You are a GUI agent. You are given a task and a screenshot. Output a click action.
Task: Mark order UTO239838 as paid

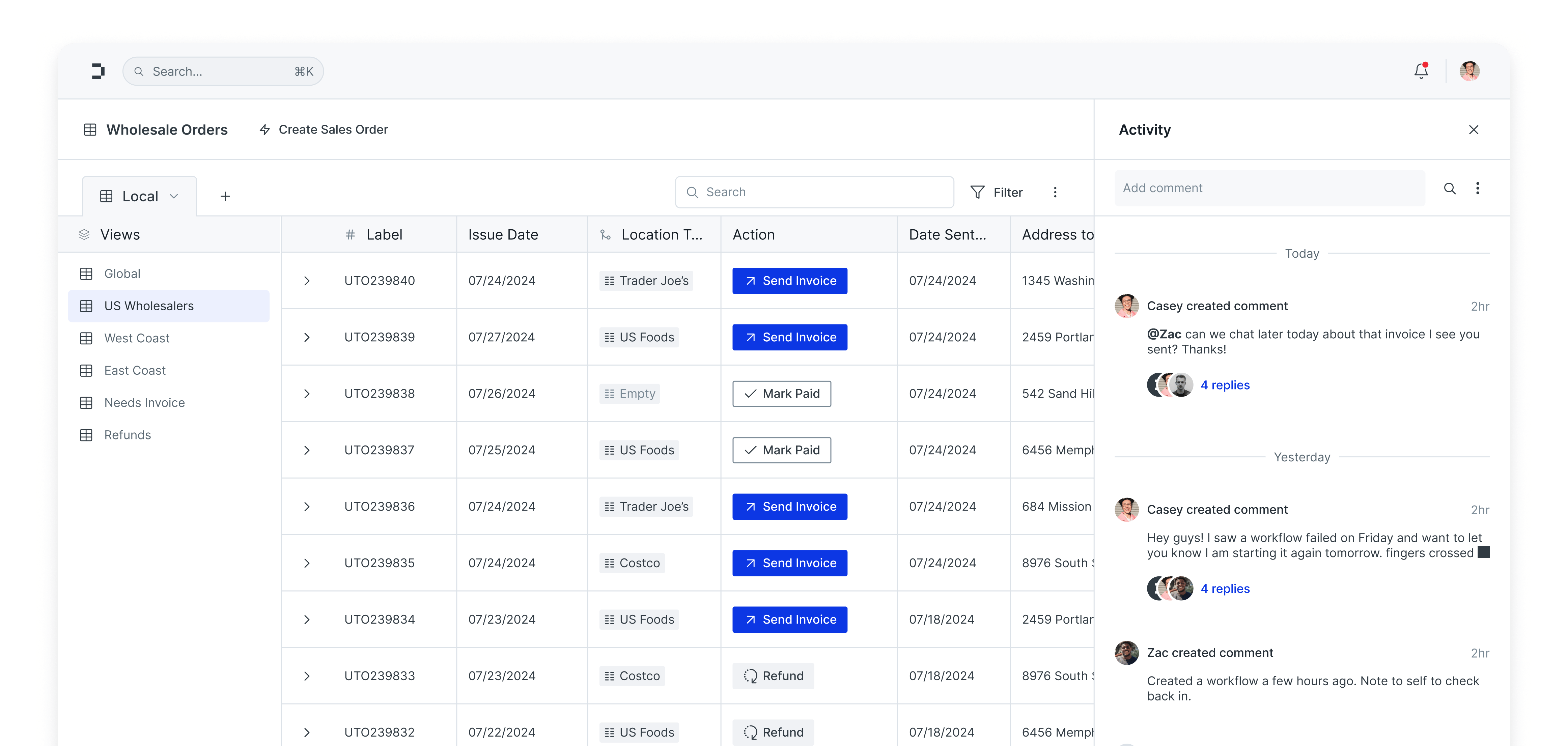782,394
